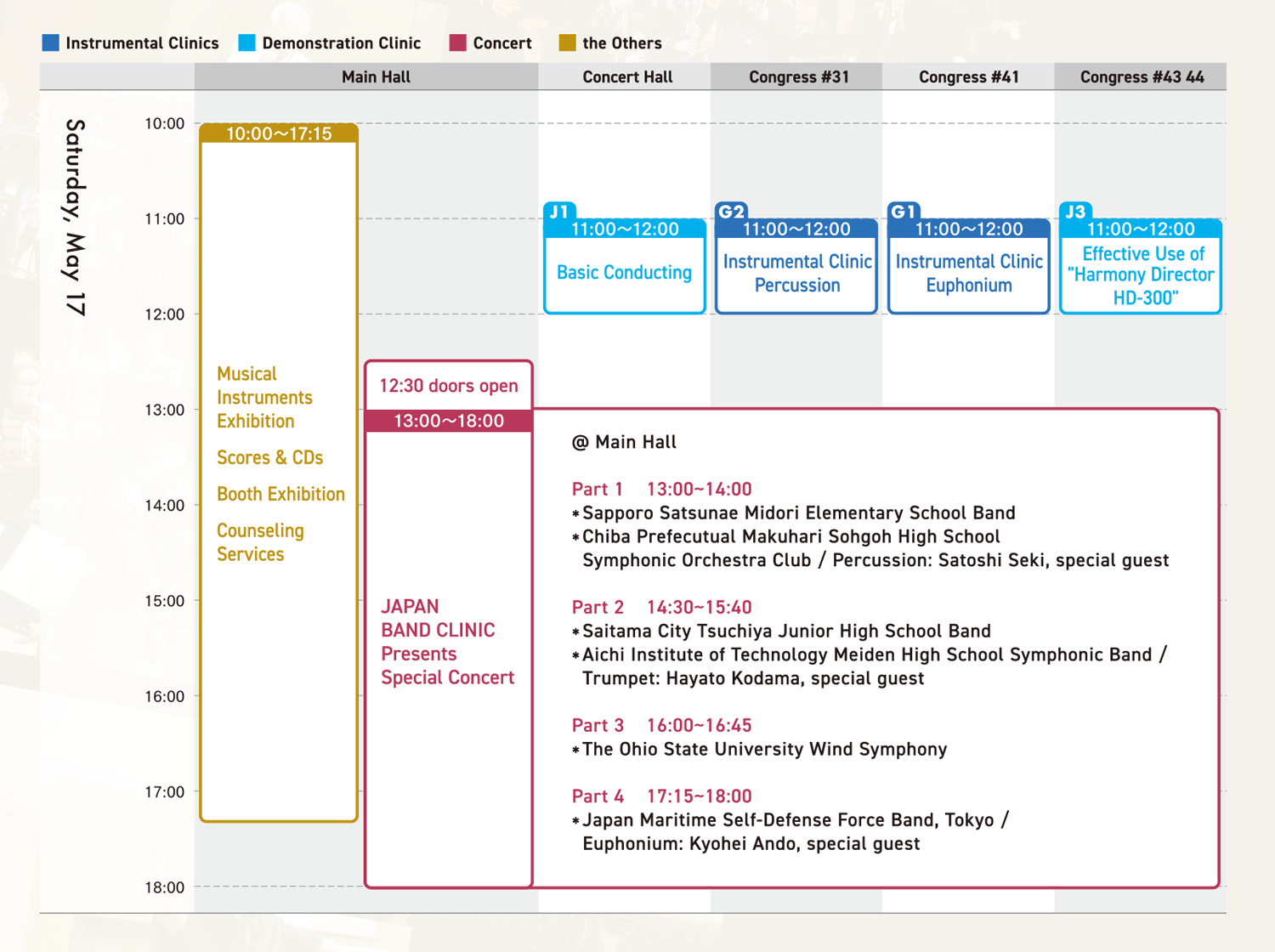The width and height of the screenshot is (1275, 952).
Task: Open the Harmony Director HD-300 session
Action: (1141, 275)
